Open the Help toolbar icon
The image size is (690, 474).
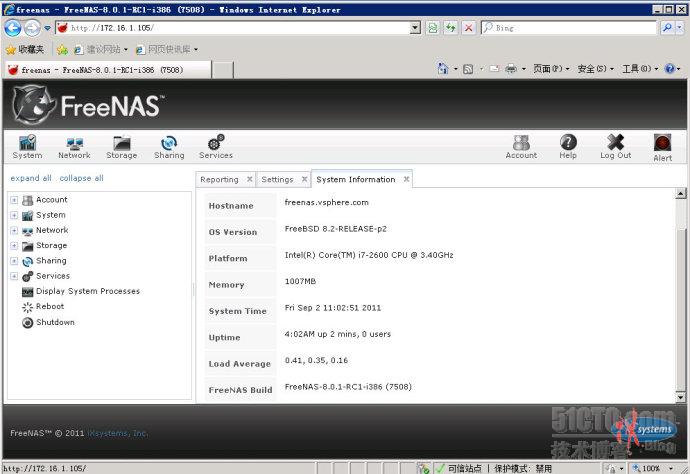(568, 147)
